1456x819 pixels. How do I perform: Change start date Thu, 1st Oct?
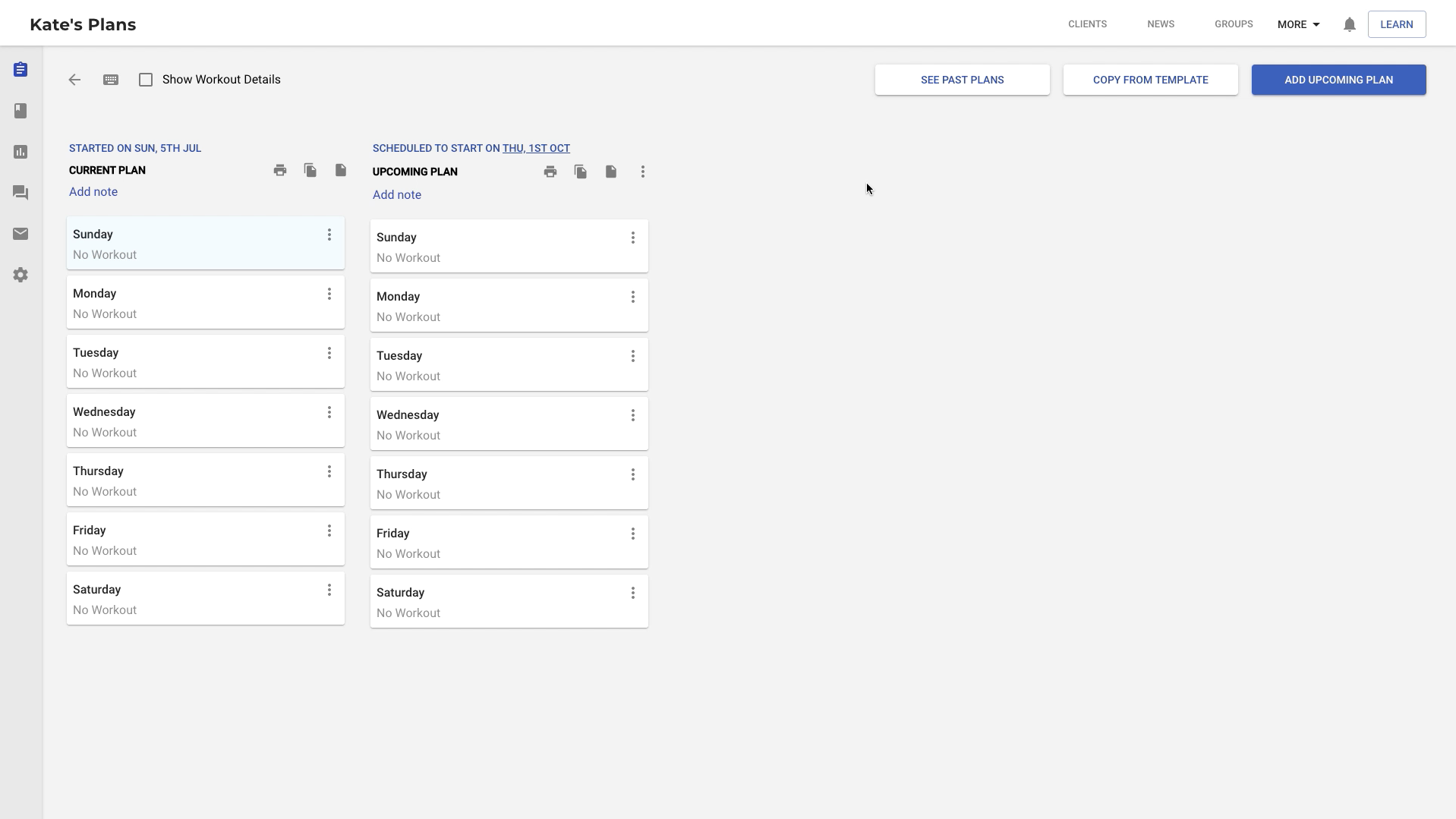(536, 148)
